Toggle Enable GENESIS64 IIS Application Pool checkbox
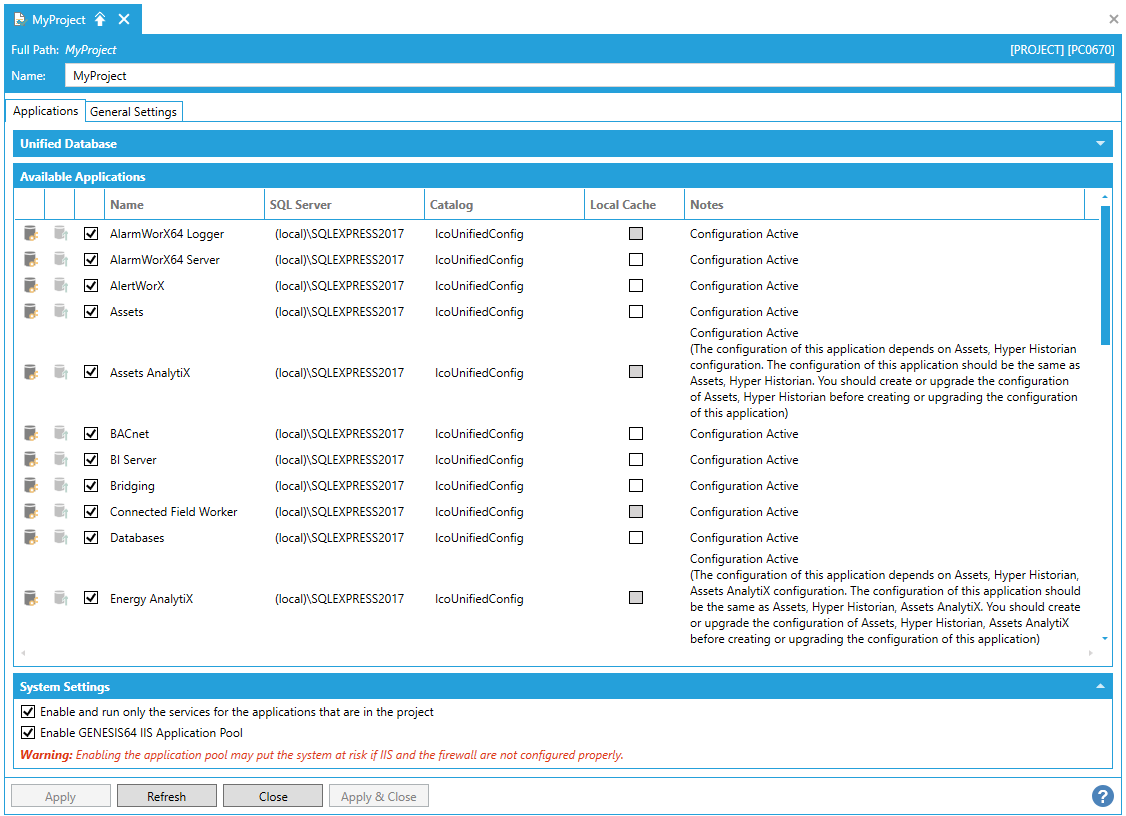 coord(28,733)
